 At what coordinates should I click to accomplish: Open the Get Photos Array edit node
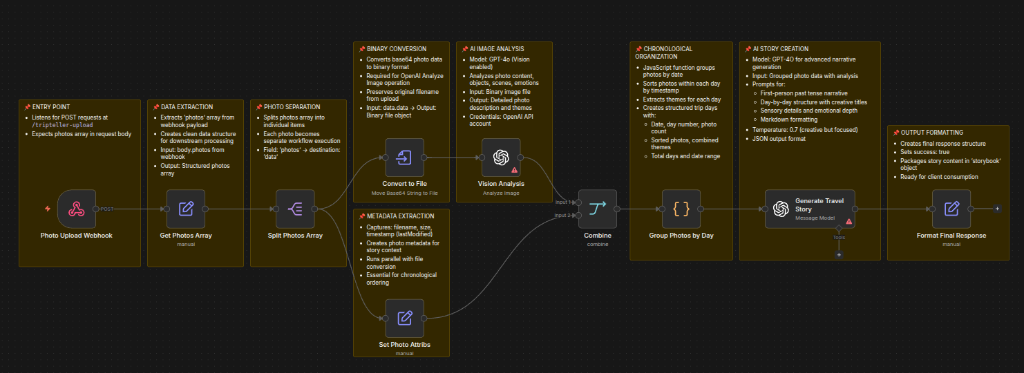coord(185,209)
